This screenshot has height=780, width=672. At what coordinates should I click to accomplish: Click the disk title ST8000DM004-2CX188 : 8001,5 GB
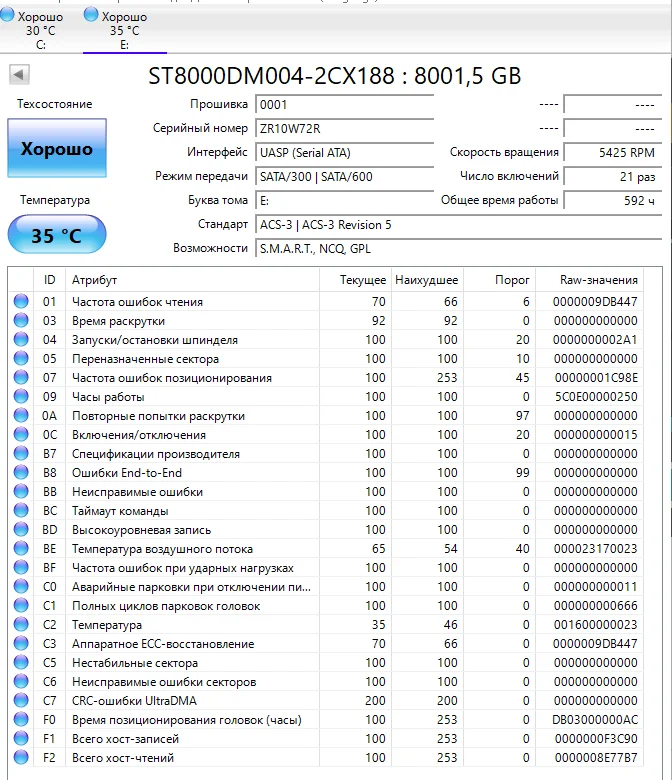(334, 76)
